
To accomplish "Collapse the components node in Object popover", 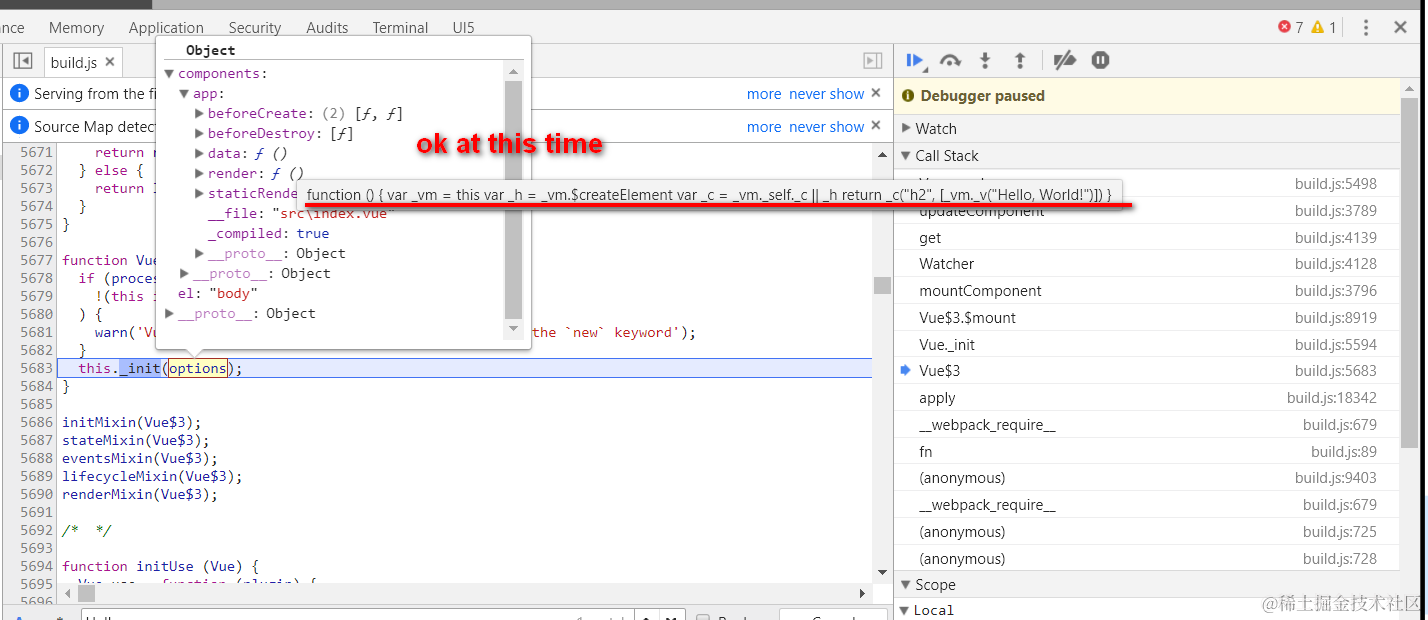I will click(170, 74).
